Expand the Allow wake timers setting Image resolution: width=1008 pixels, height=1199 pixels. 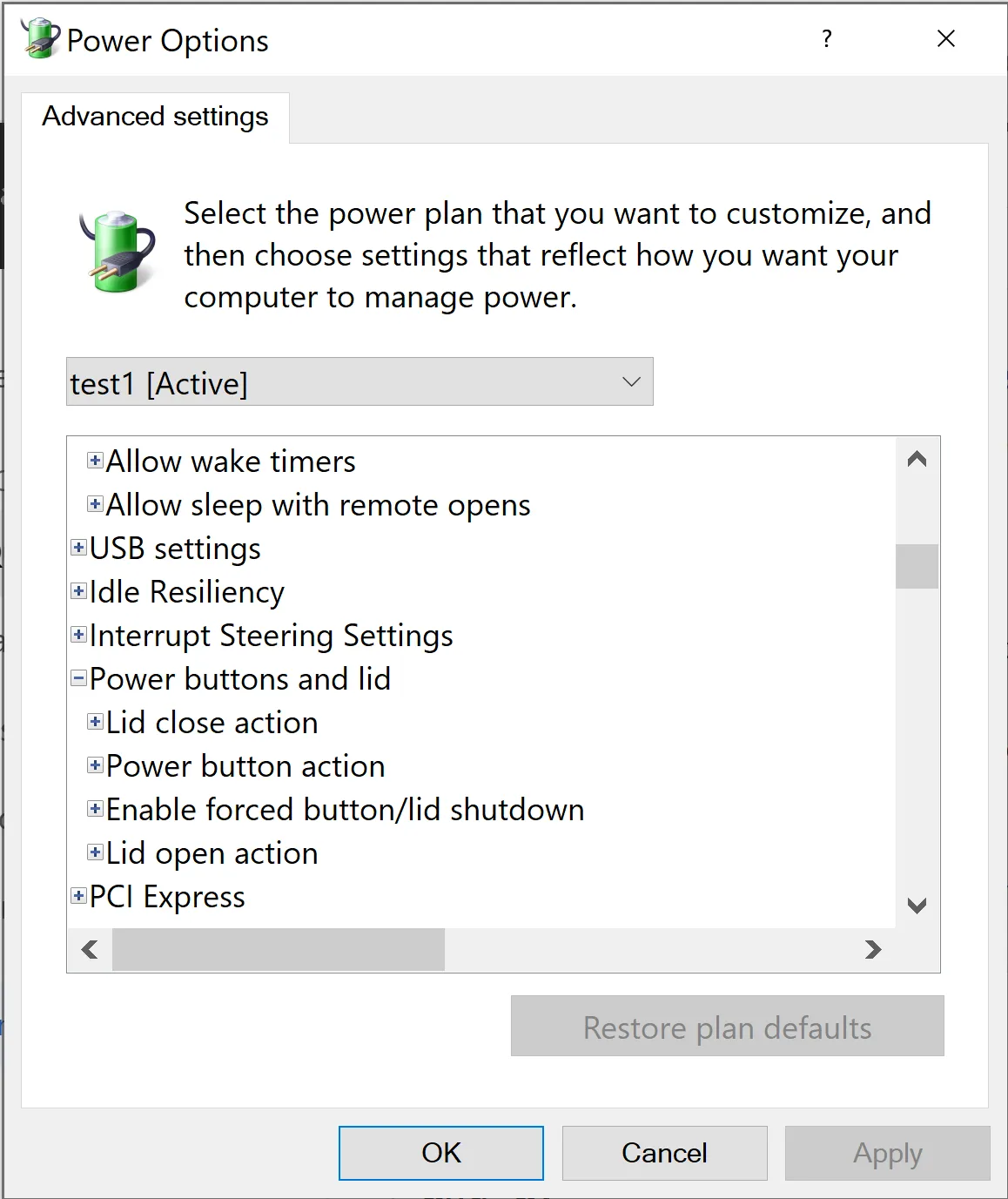(x=95, y=461)
